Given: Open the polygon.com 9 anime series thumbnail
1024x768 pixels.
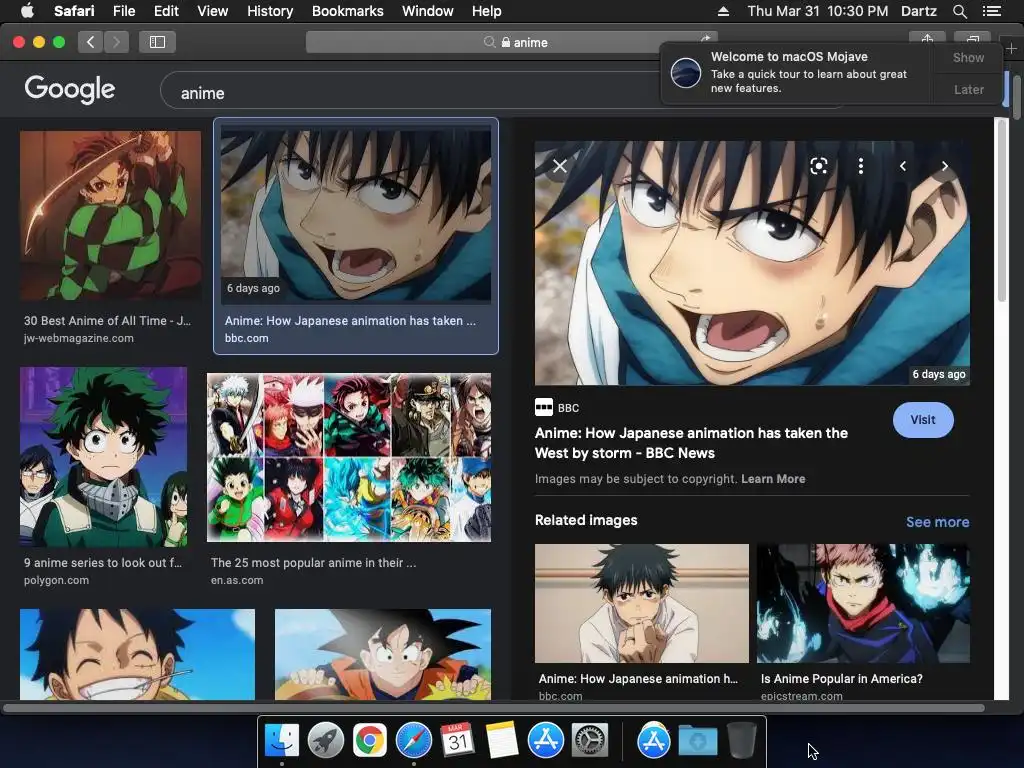Looking at the screenshot, I should point(103,456).
